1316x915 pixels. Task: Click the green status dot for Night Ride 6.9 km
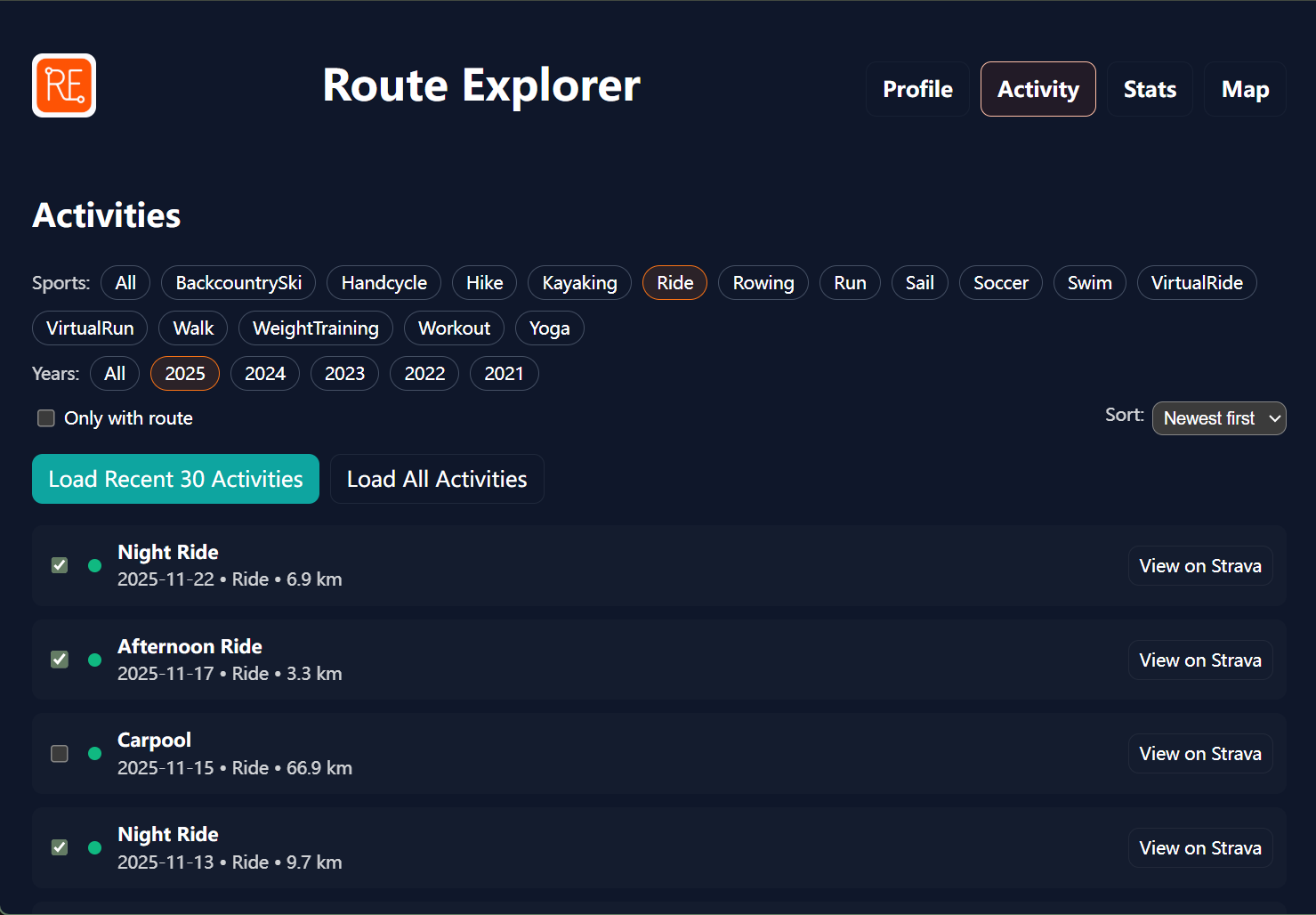point(95,565)
